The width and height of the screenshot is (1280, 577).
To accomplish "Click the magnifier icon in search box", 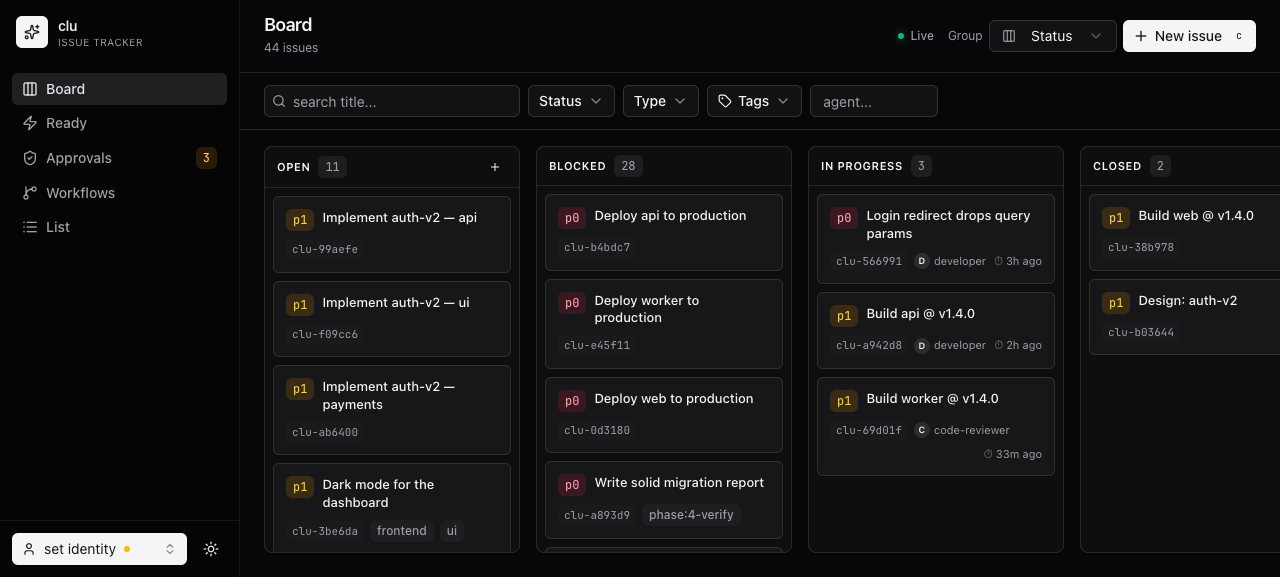I will point(279,101).
